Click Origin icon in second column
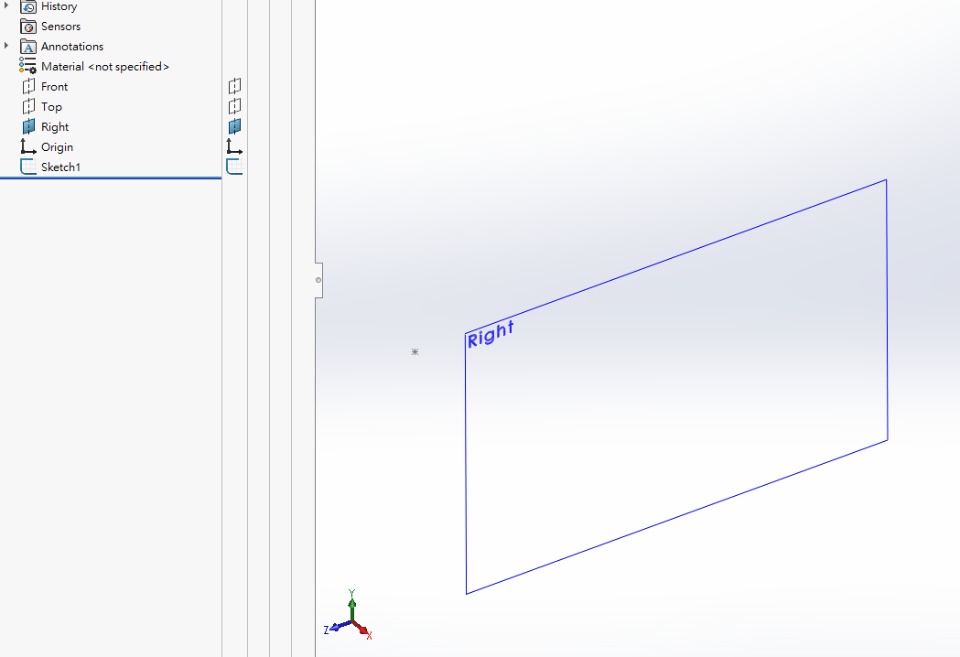This screenshot has width=960, height=657. click(x=234, y=146)
